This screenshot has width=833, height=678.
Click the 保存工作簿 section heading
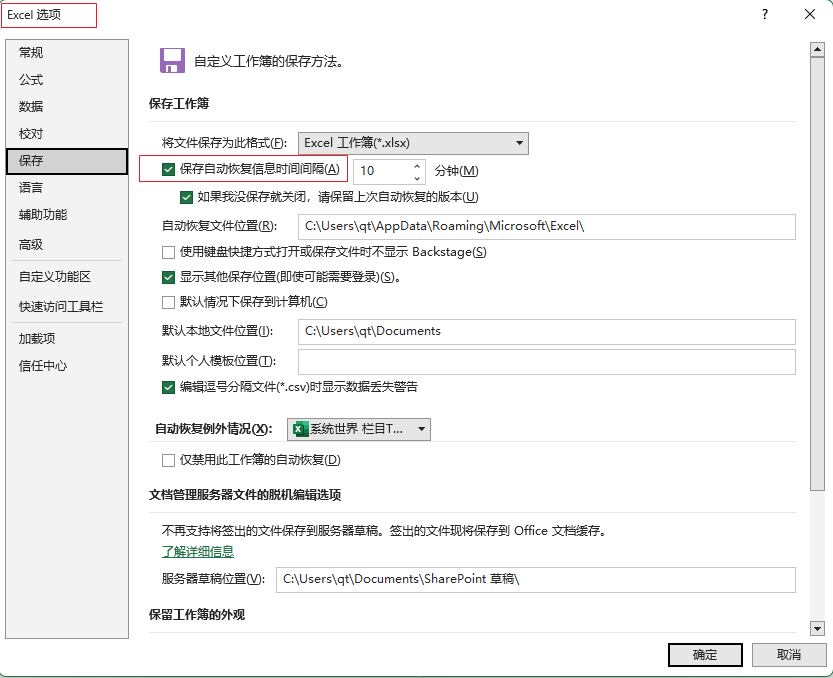tap(179, 104)
